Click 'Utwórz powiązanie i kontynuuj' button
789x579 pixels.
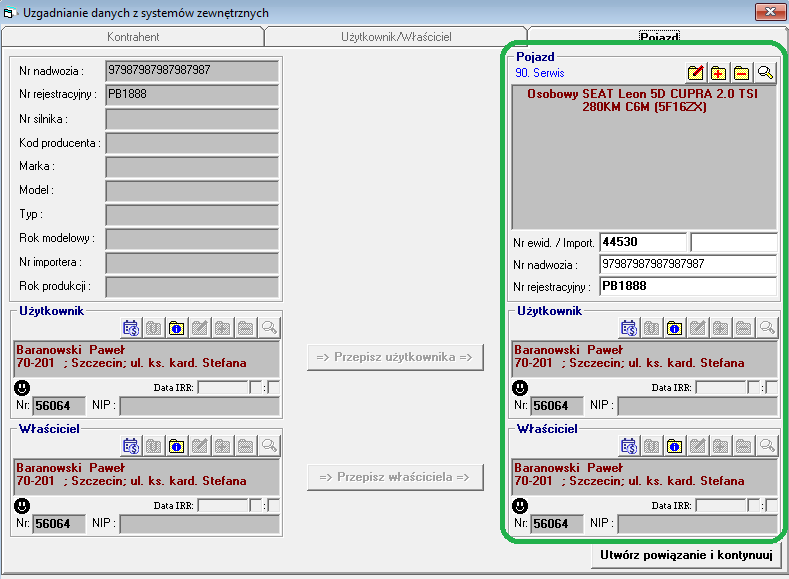pos(685,553)
